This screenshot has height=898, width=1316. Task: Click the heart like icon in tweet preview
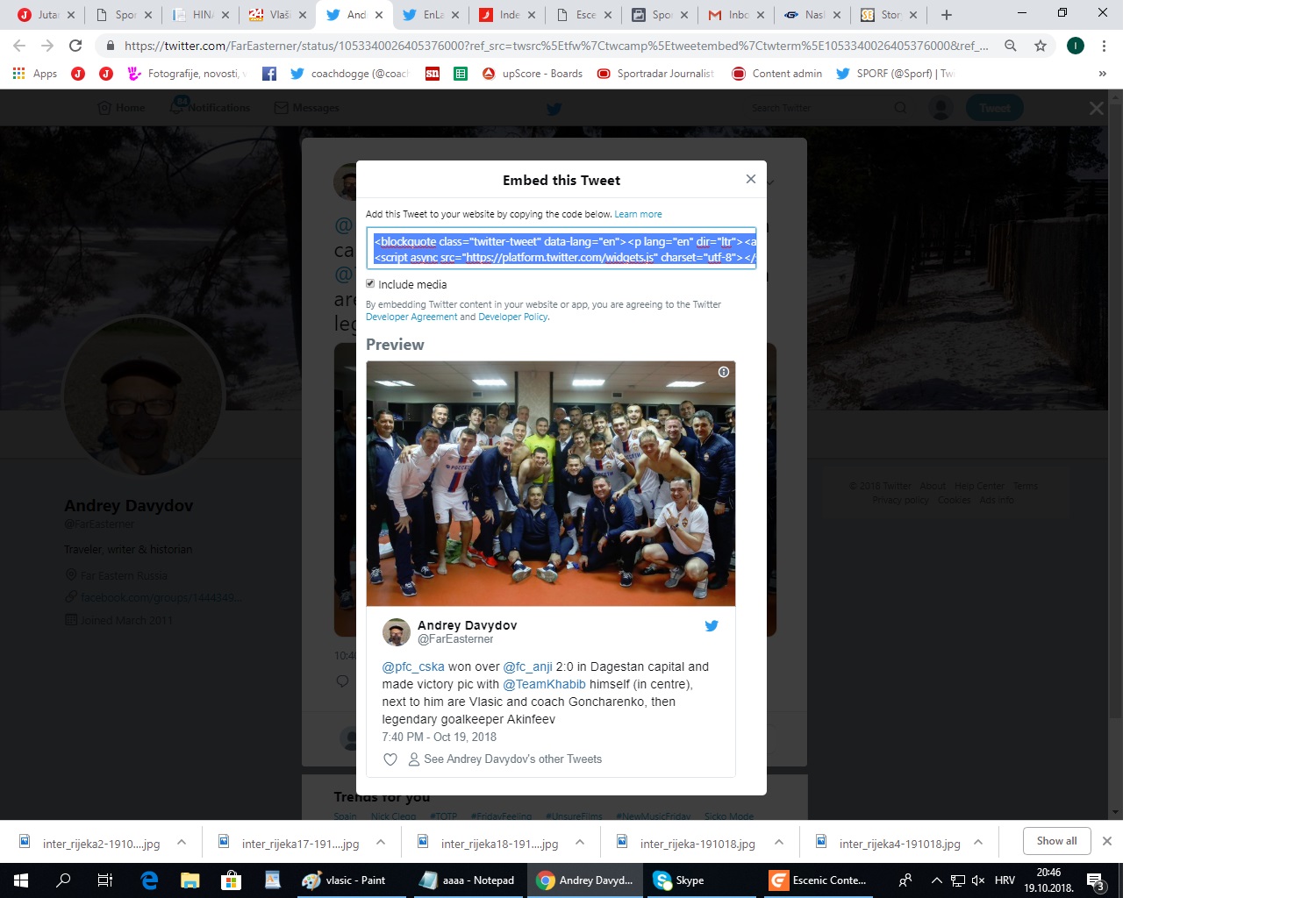click(390, 759)
